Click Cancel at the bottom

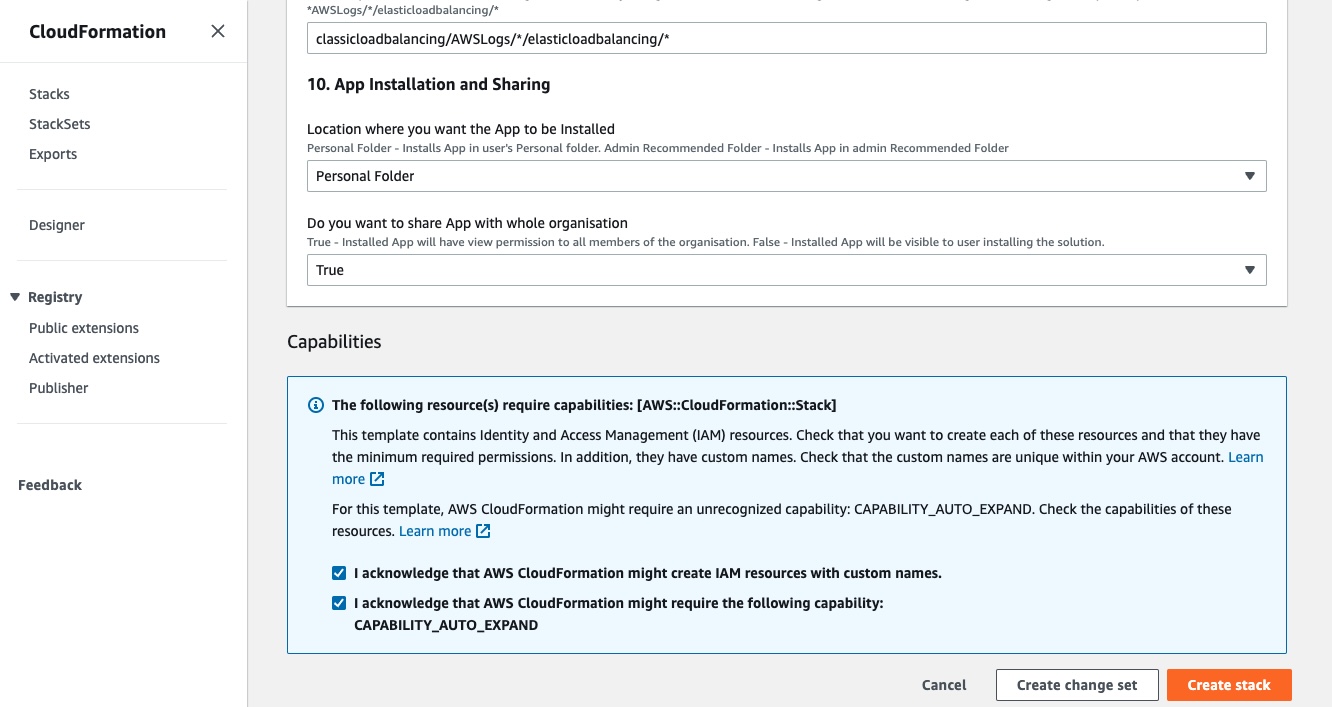(943, 685)
